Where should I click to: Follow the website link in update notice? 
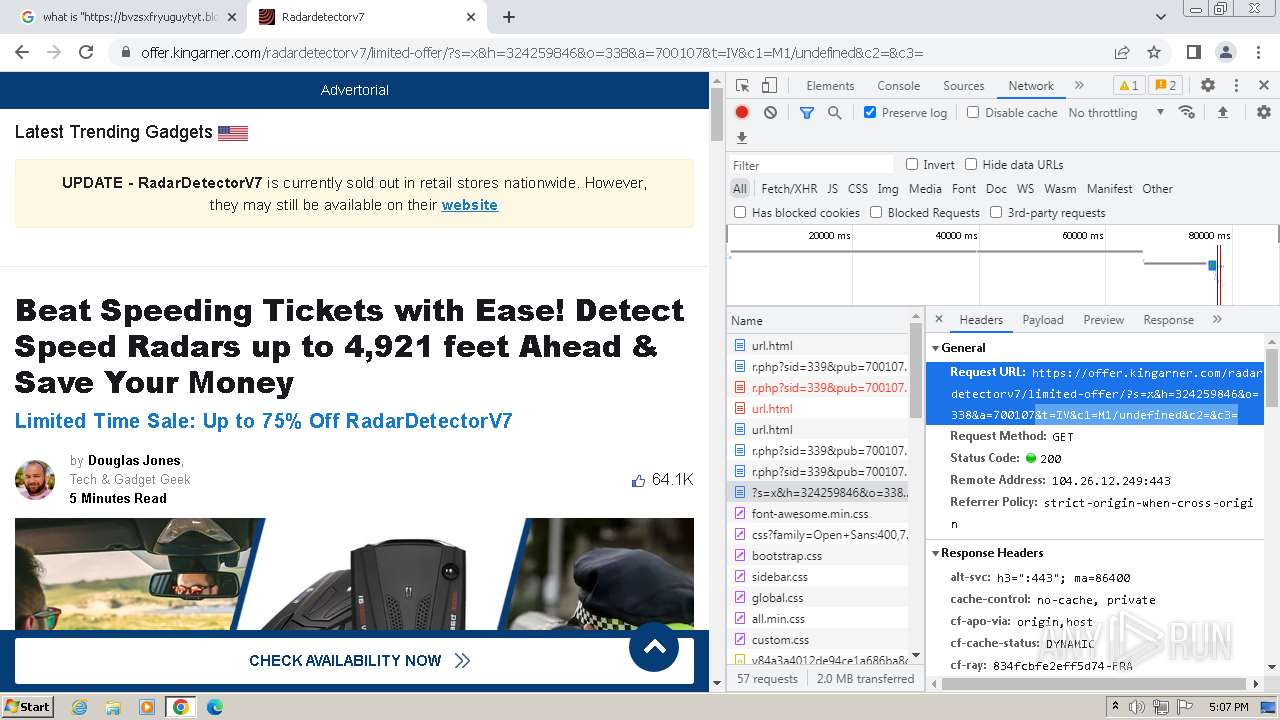point(469,205)
